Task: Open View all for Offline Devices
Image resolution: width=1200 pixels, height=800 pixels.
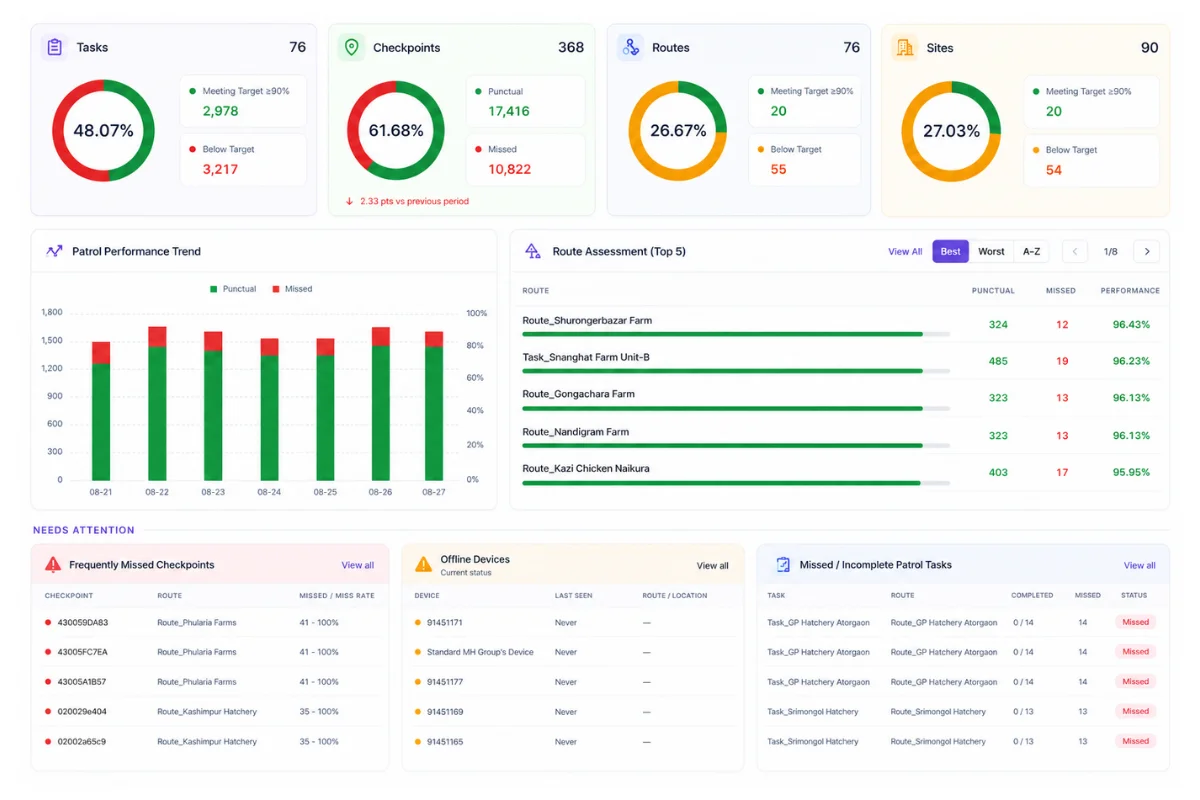Action: pyautogui.click(x=713, y=565)
